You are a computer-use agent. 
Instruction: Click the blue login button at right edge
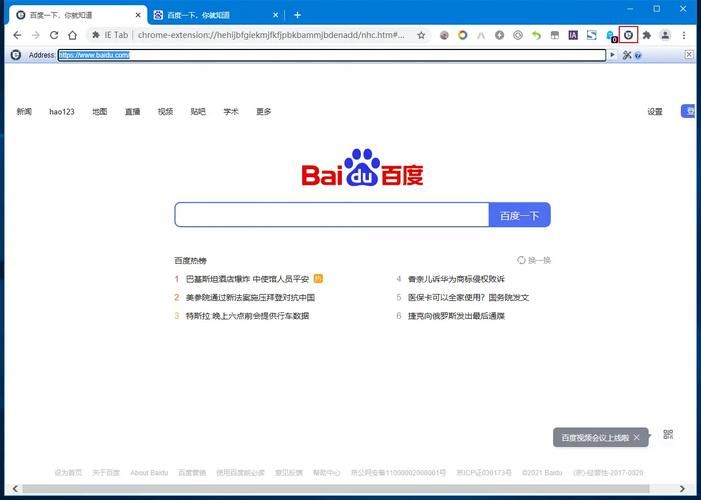pos(688,111)
